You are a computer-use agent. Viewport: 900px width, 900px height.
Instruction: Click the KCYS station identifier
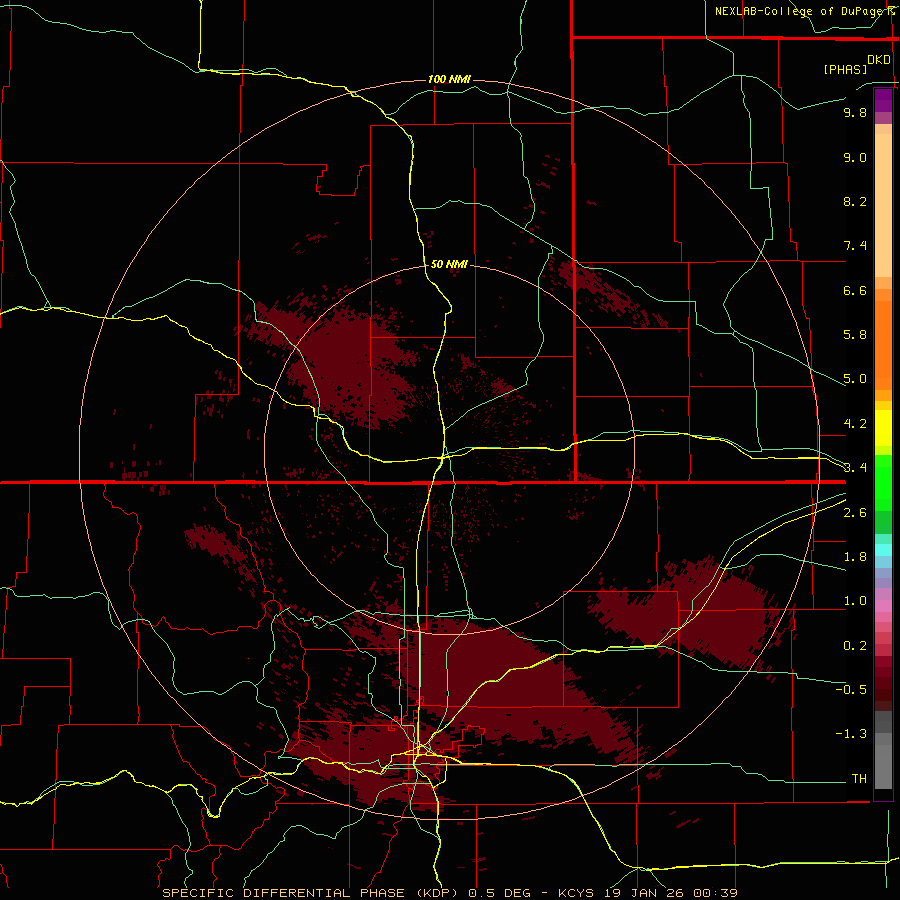(x=574, y=893)
